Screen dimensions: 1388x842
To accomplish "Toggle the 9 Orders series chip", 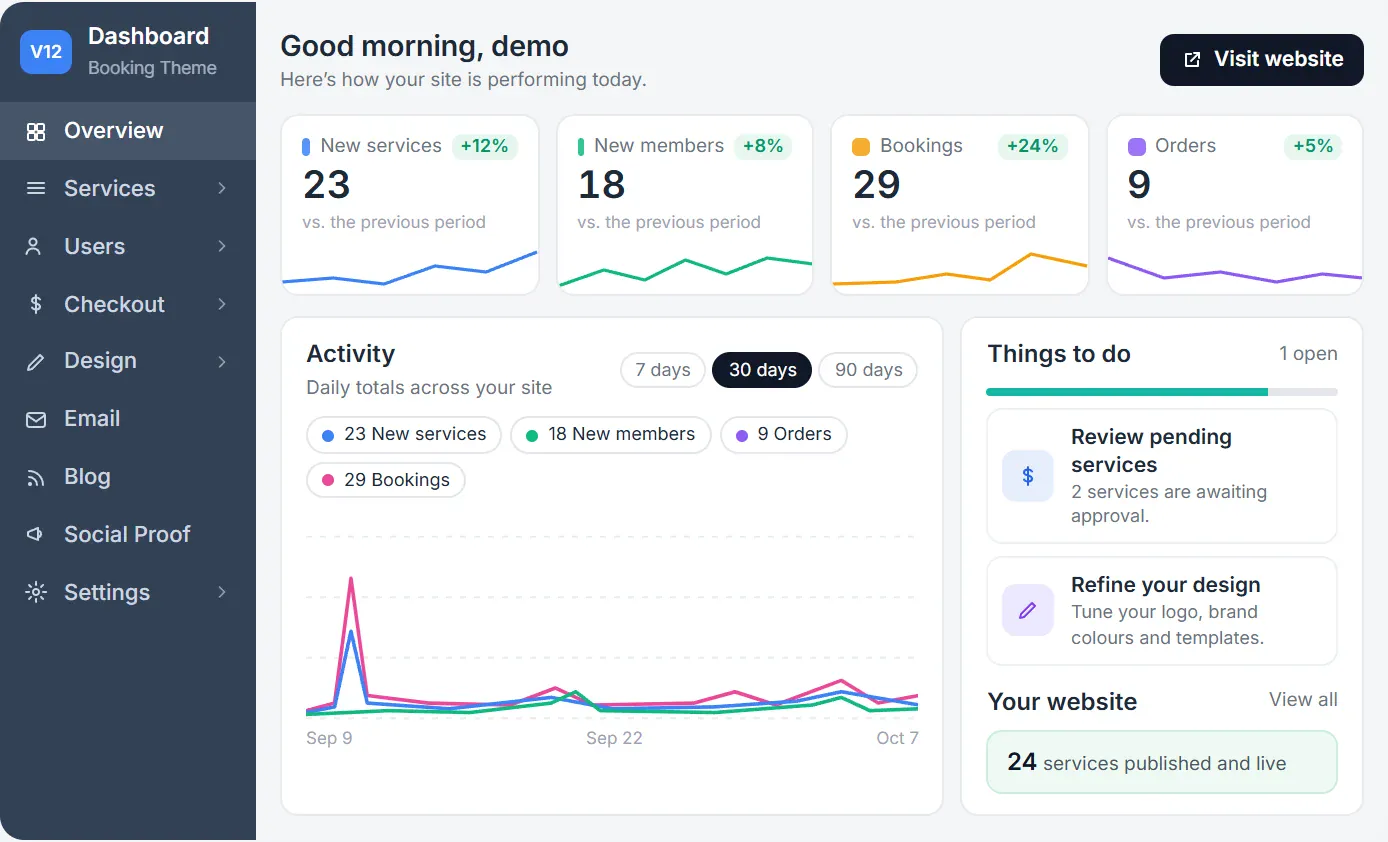I will click(784, 435).
